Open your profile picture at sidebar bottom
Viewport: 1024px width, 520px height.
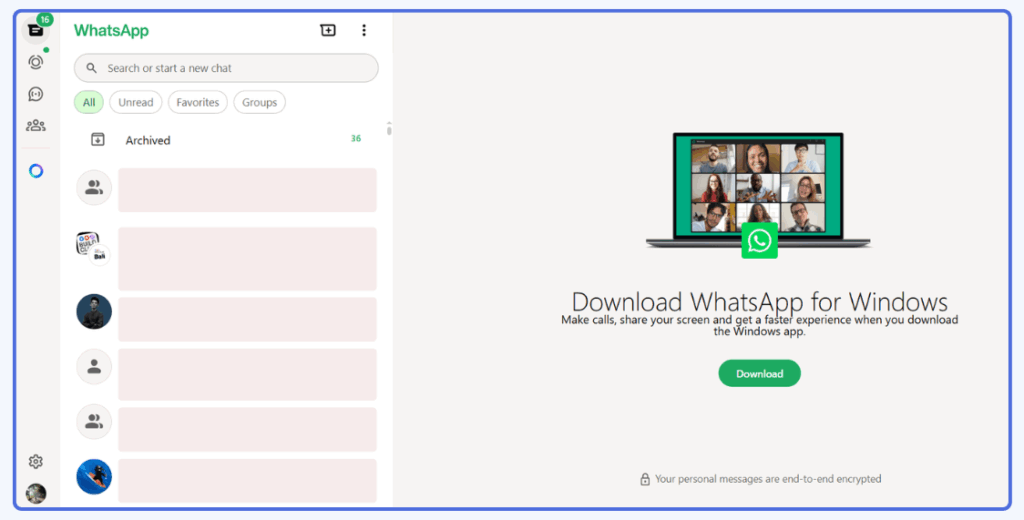click(36, 493)
